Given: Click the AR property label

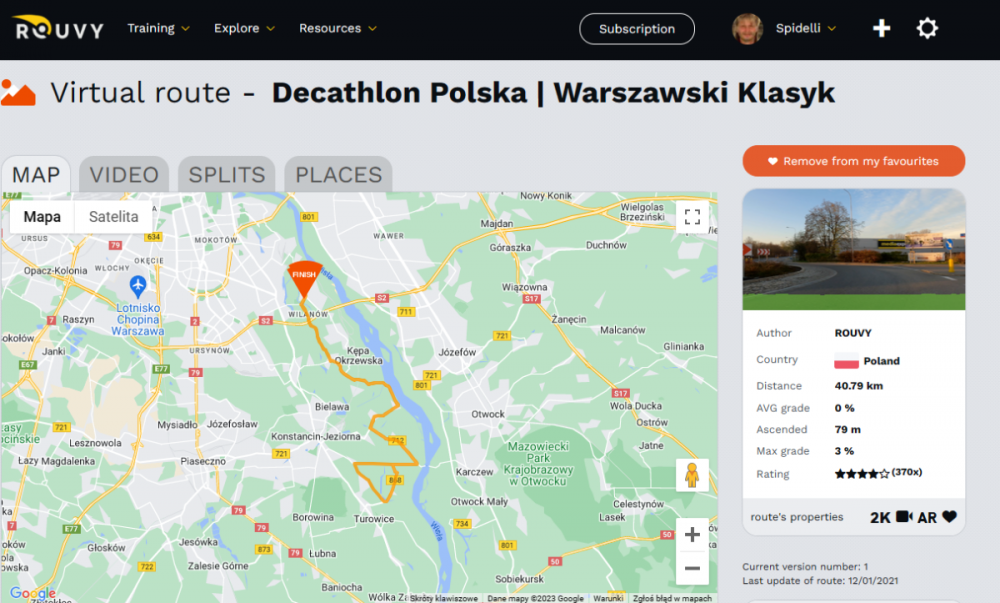Looking at the screenshot, I should [927, 518].
